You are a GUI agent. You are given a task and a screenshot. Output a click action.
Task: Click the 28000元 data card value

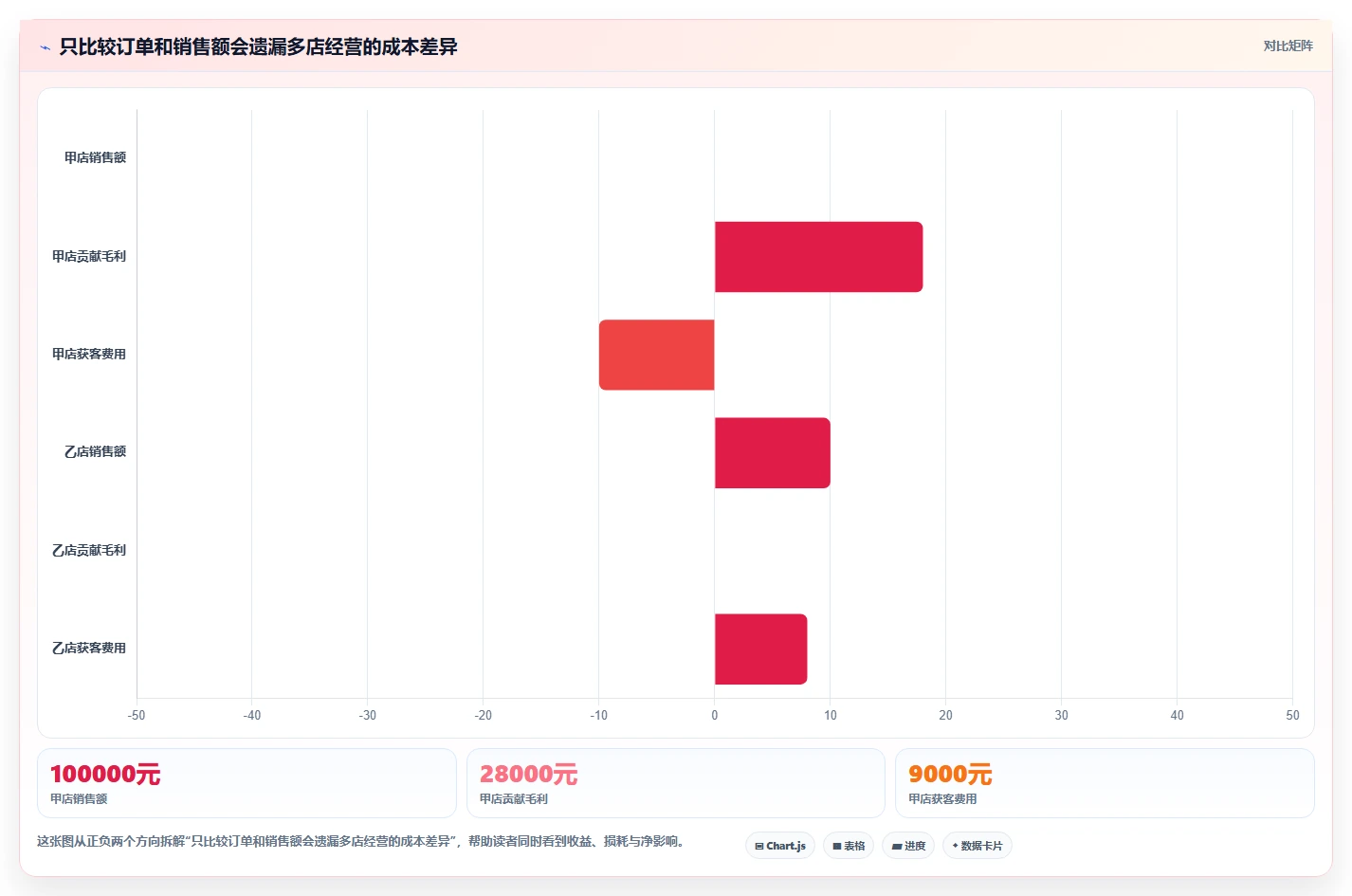pos(528,775)
